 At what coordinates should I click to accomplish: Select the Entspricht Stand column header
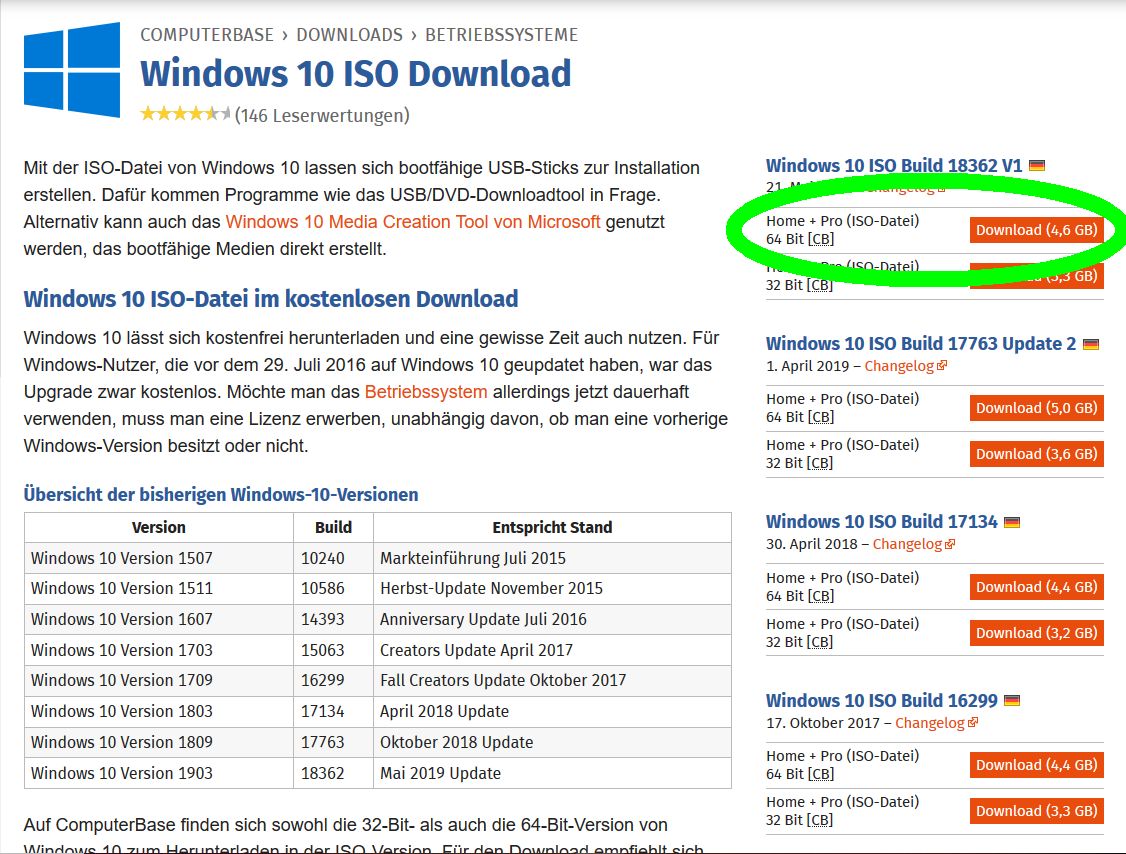pos(552,527)
